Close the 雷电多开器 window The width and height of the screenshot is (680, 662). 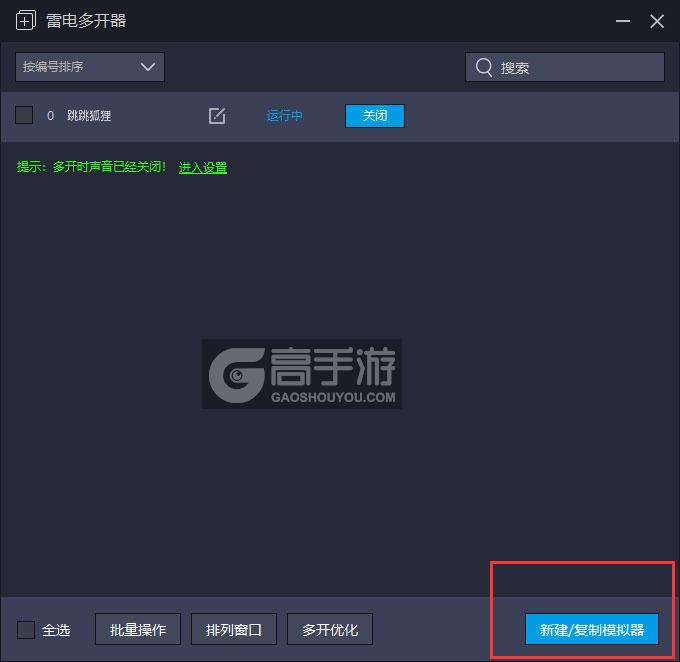click(x=657, y=21)
